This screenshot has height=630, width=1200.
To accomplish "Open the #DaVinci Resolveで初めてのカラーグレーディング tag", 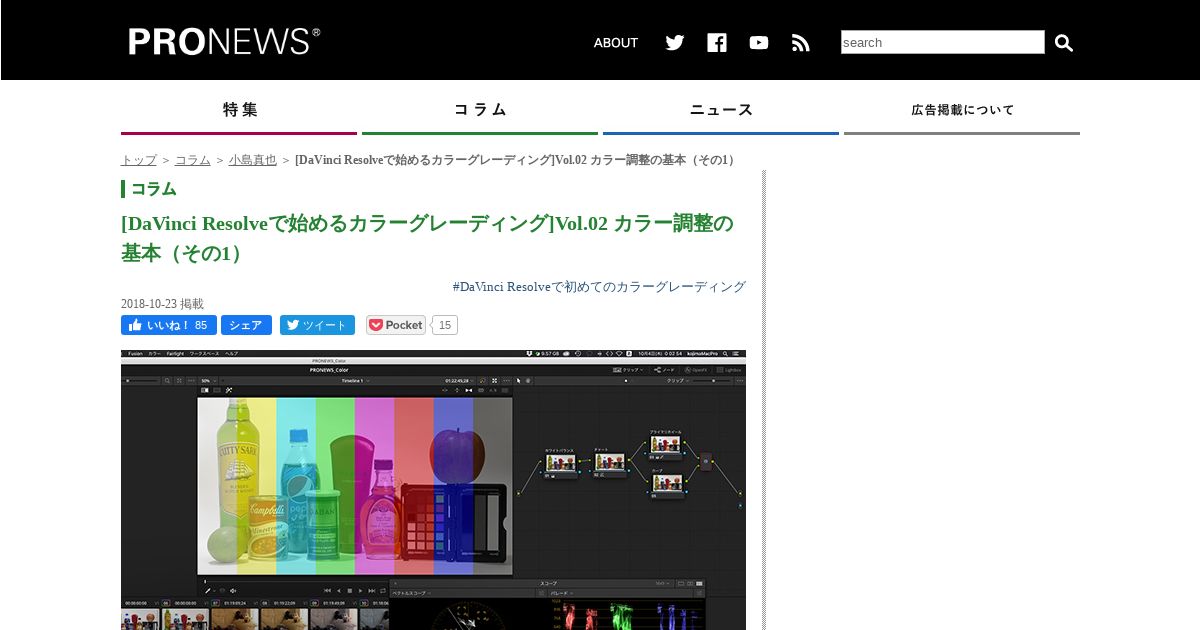I will click(x=599, y=287).
